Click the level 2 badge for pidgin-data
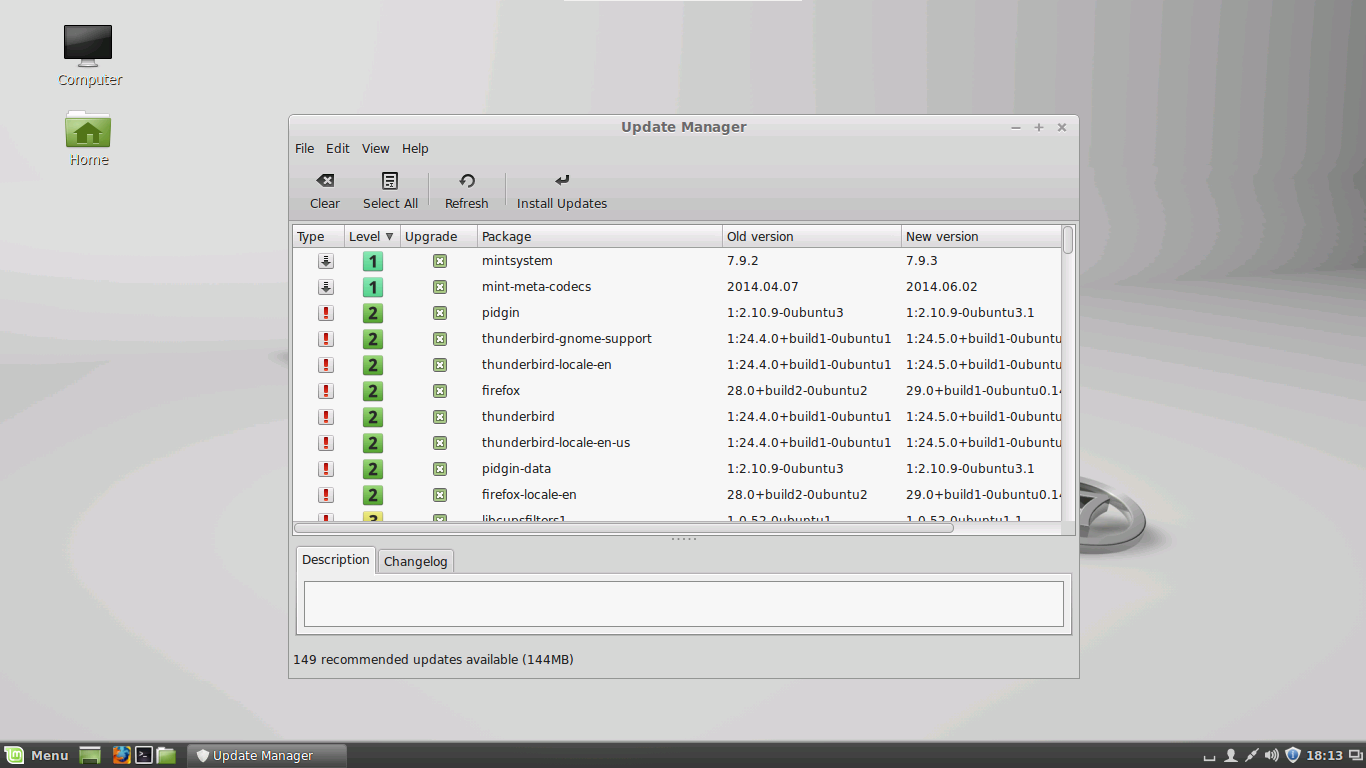This screenshot has width=1366, height=768. [x=373, y=470]
